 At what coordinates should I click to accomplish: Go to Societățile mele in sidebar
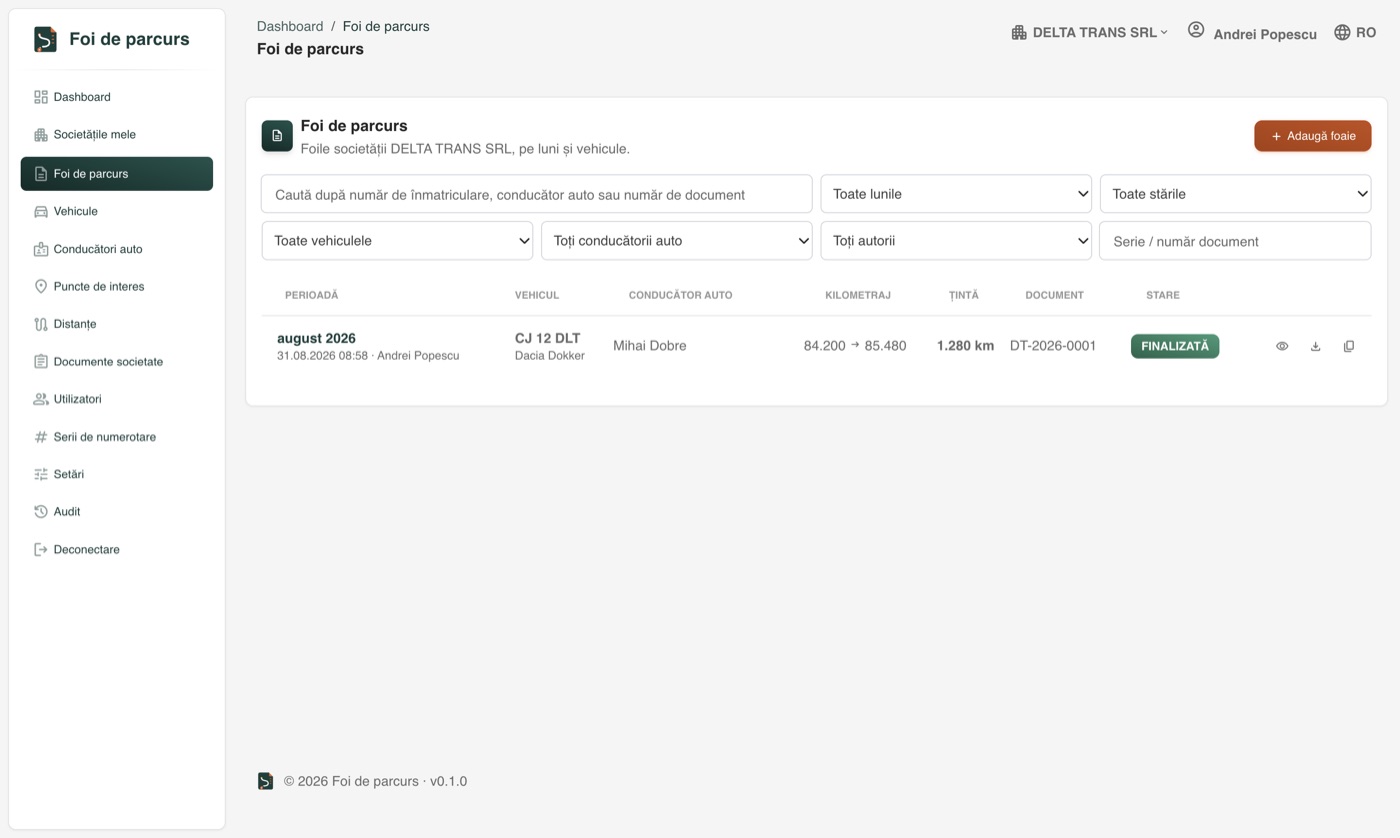click(117, 134)
